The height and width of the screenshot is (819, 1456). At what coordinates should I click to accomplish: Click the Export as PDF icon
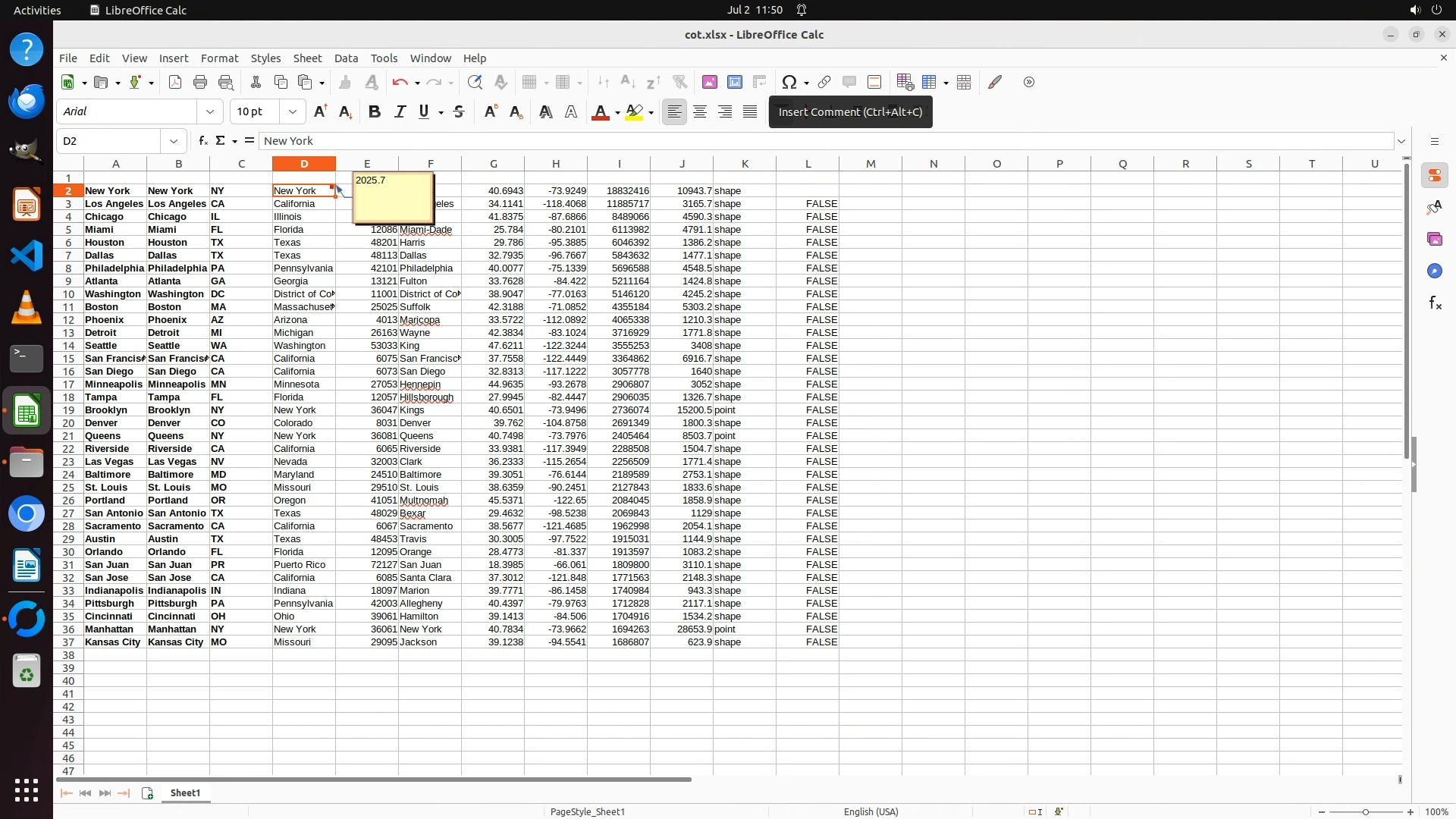coord(175,83)
